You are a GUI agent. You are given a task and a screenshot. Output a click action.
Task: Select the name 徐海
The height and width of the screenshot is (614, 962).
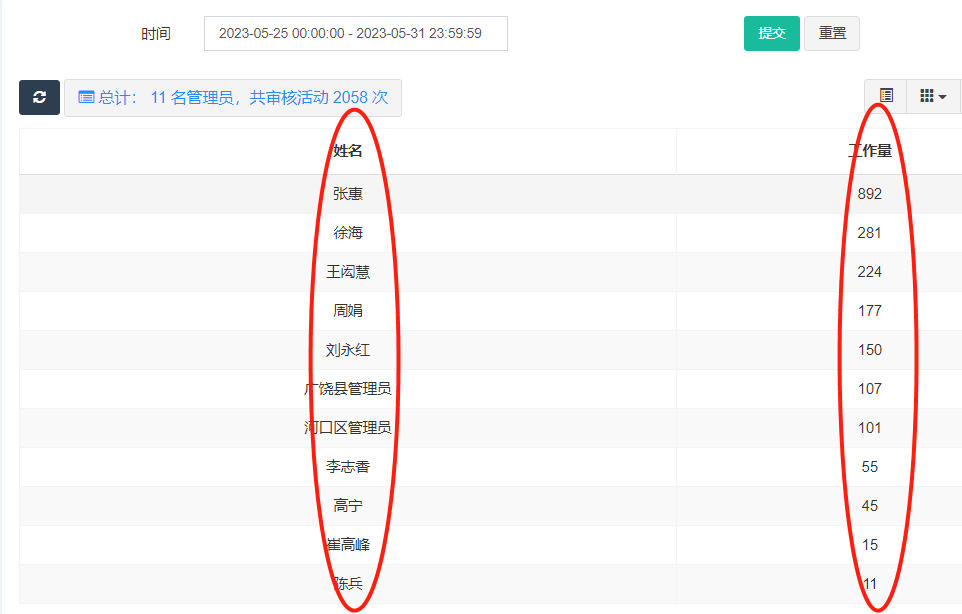pyautogui.click(x=348, y=233)
